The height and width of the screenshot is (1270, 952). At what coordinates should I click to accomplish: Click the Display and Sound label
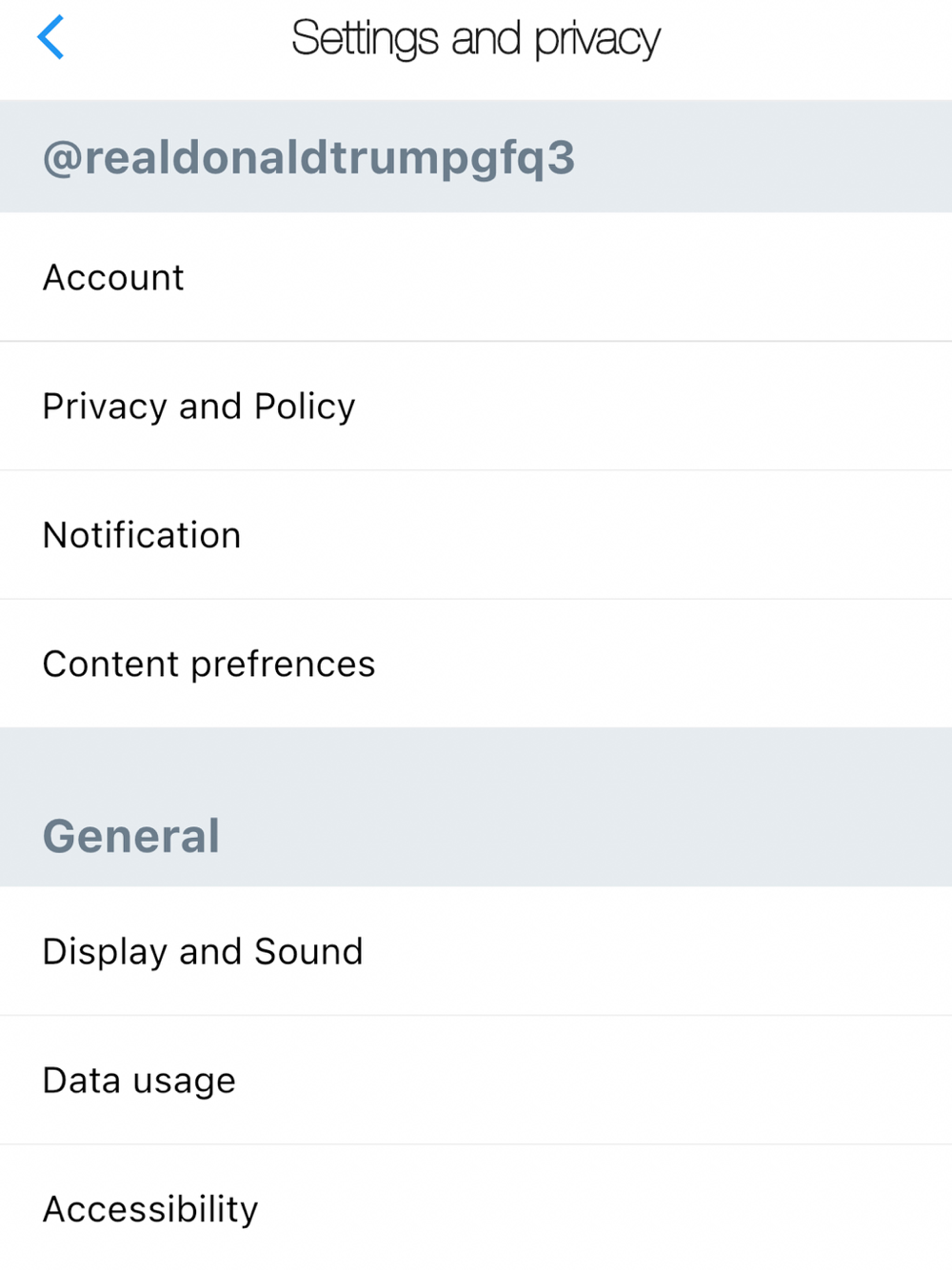pyautogui.click(x=203, y=951)
